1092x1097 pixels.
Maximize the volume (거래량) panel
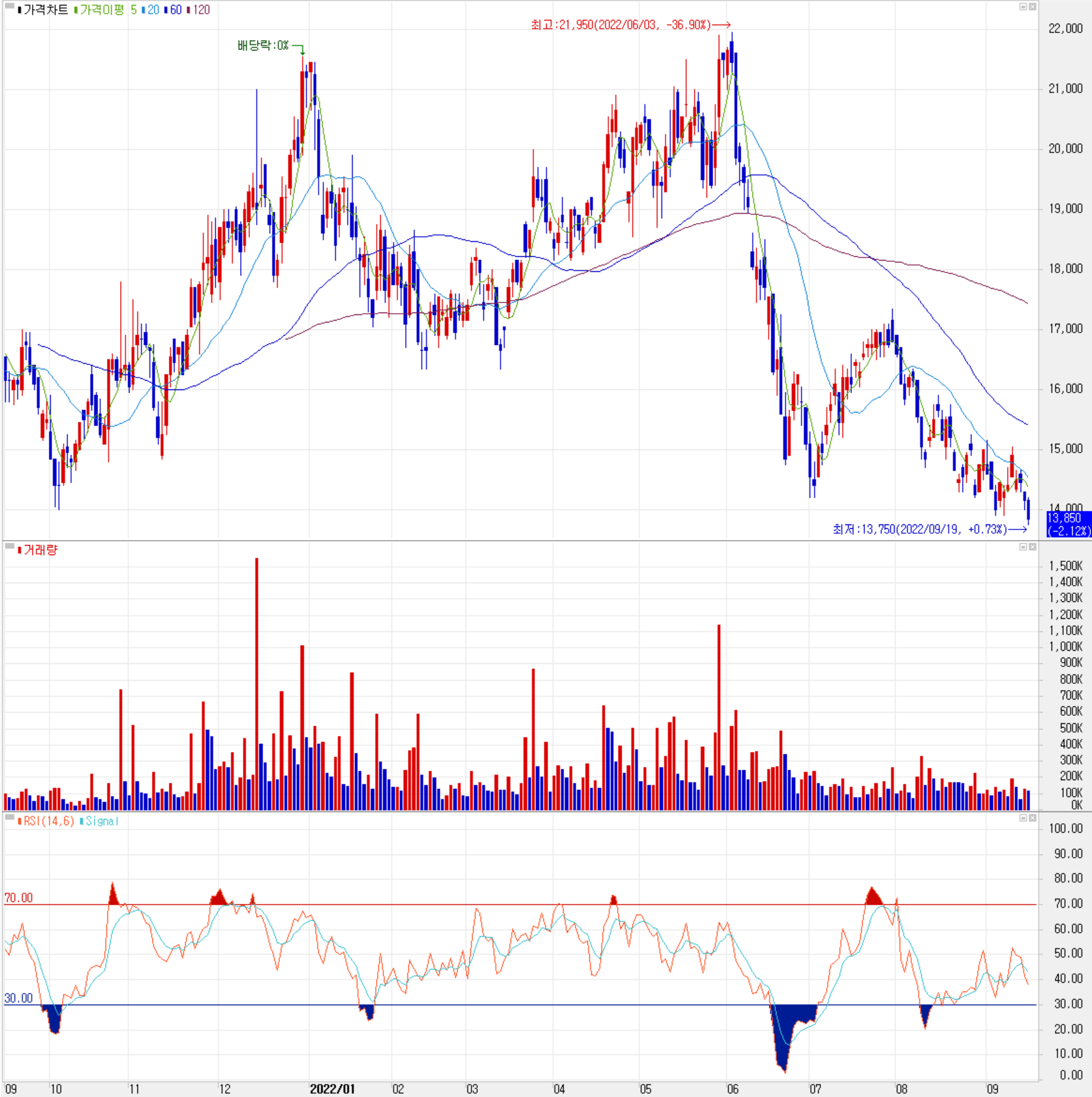pyautogui.click(x=1023, y=547)
